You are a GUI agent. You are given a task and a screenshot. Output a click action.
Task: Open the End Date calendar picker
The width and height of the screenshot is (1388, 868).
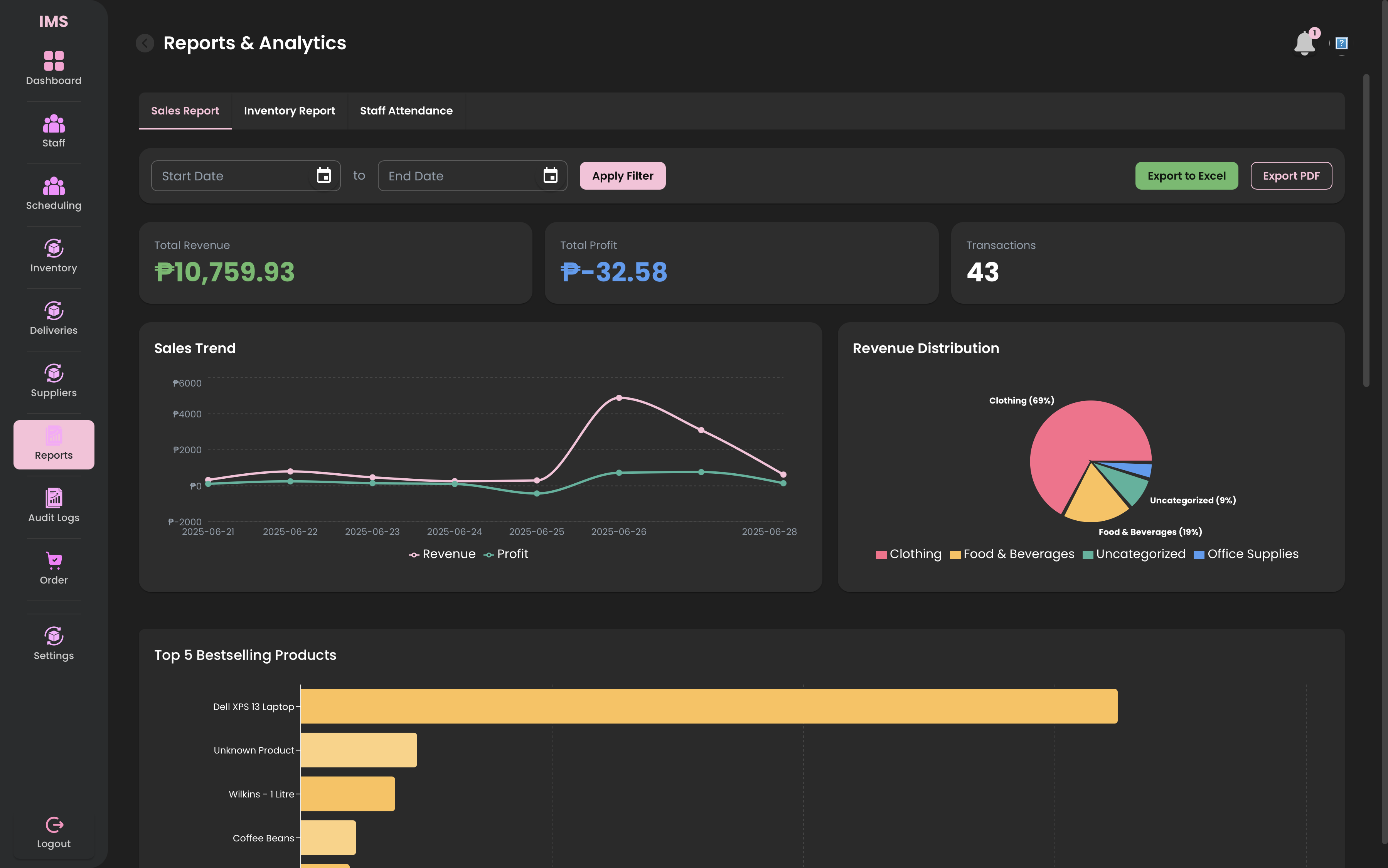click(x=551, y=176)
